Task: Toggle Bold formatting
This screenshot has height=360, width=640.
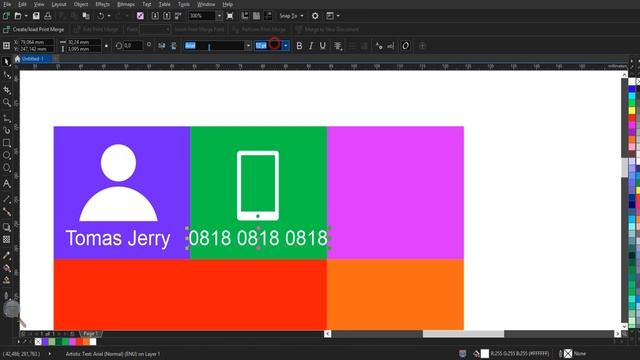Action: click(299, 46)
